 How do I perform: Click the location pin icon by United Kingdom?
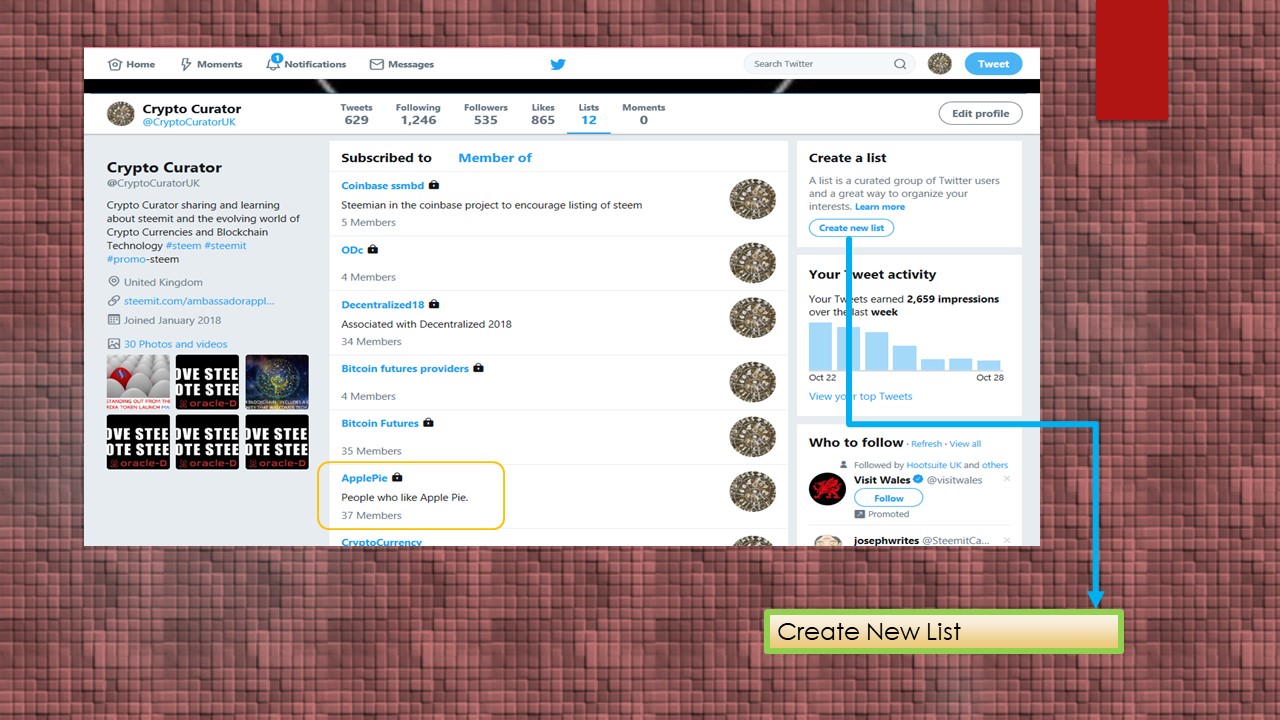point(114,282)
